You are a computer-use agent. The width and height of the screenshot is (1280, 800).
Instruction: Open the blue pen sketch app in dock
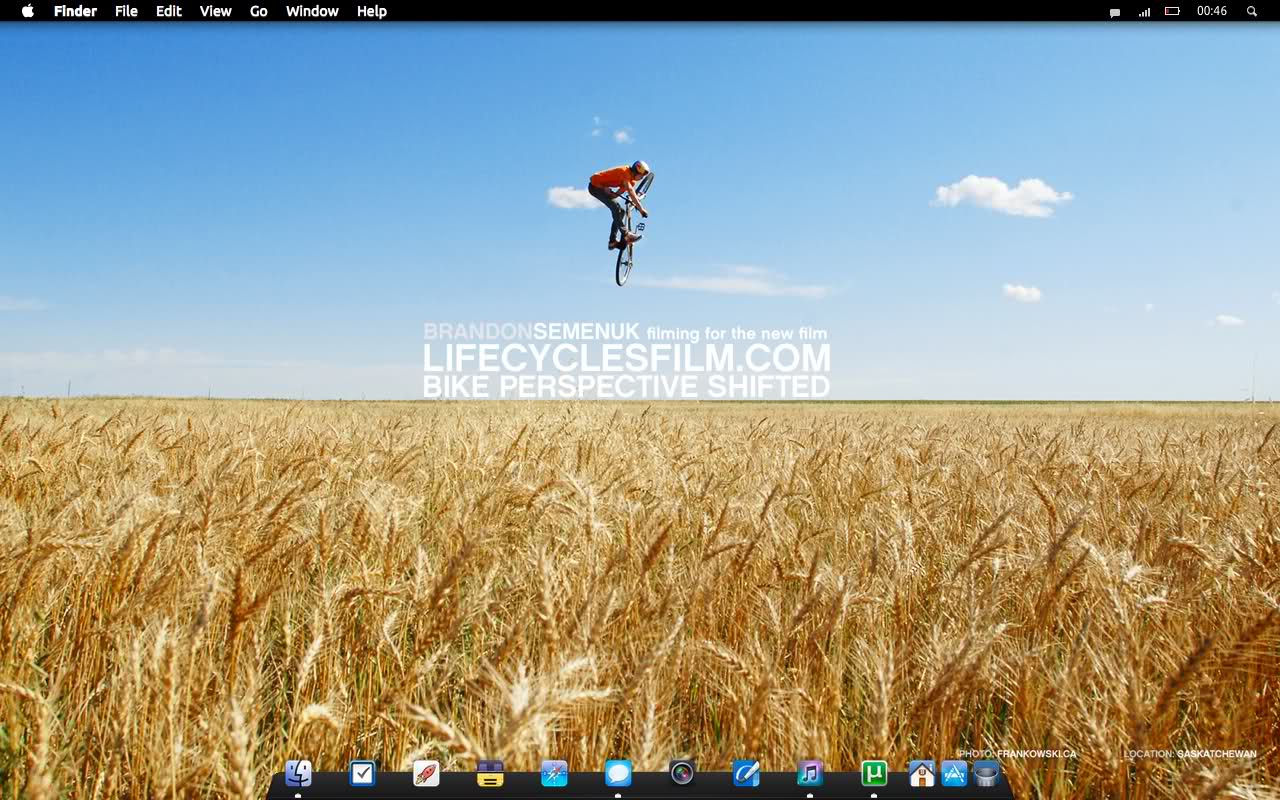coord(746,773)
